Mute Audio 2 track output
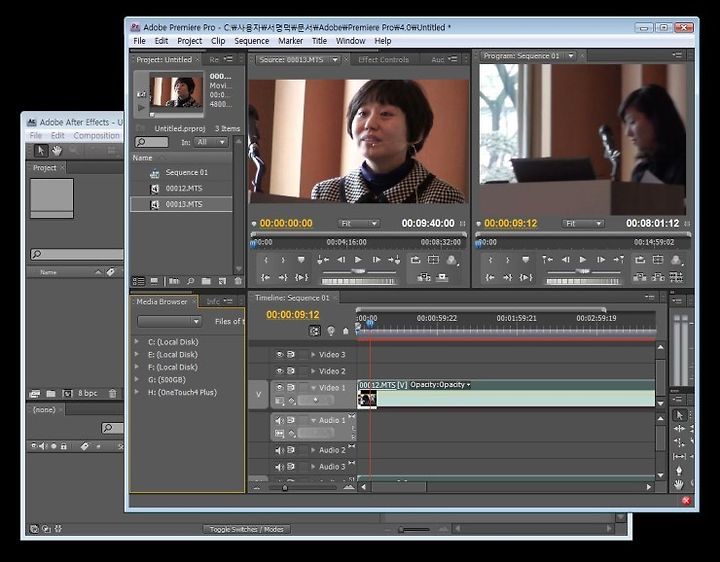 [x=279, y=450]
